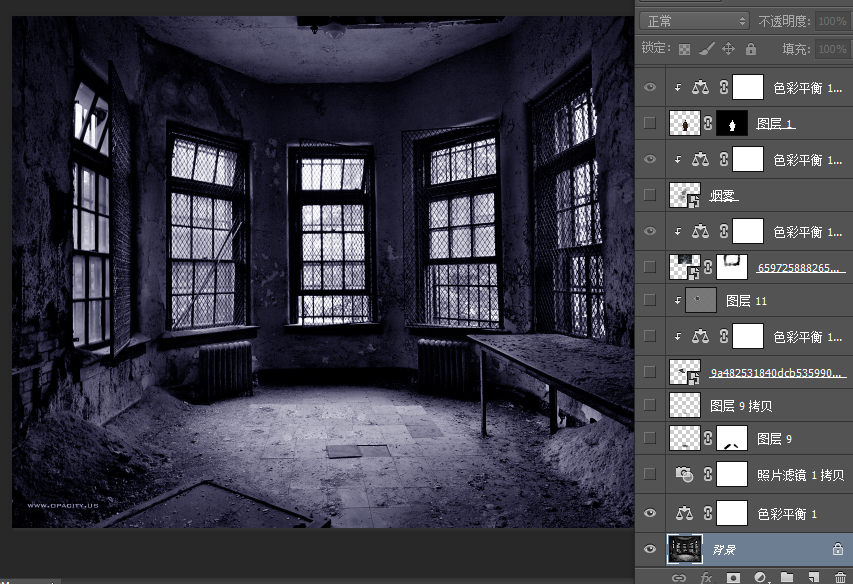The image size is (853, 584).
Task: Click the 不透明度 opacity value field
Action: [830, 20]
